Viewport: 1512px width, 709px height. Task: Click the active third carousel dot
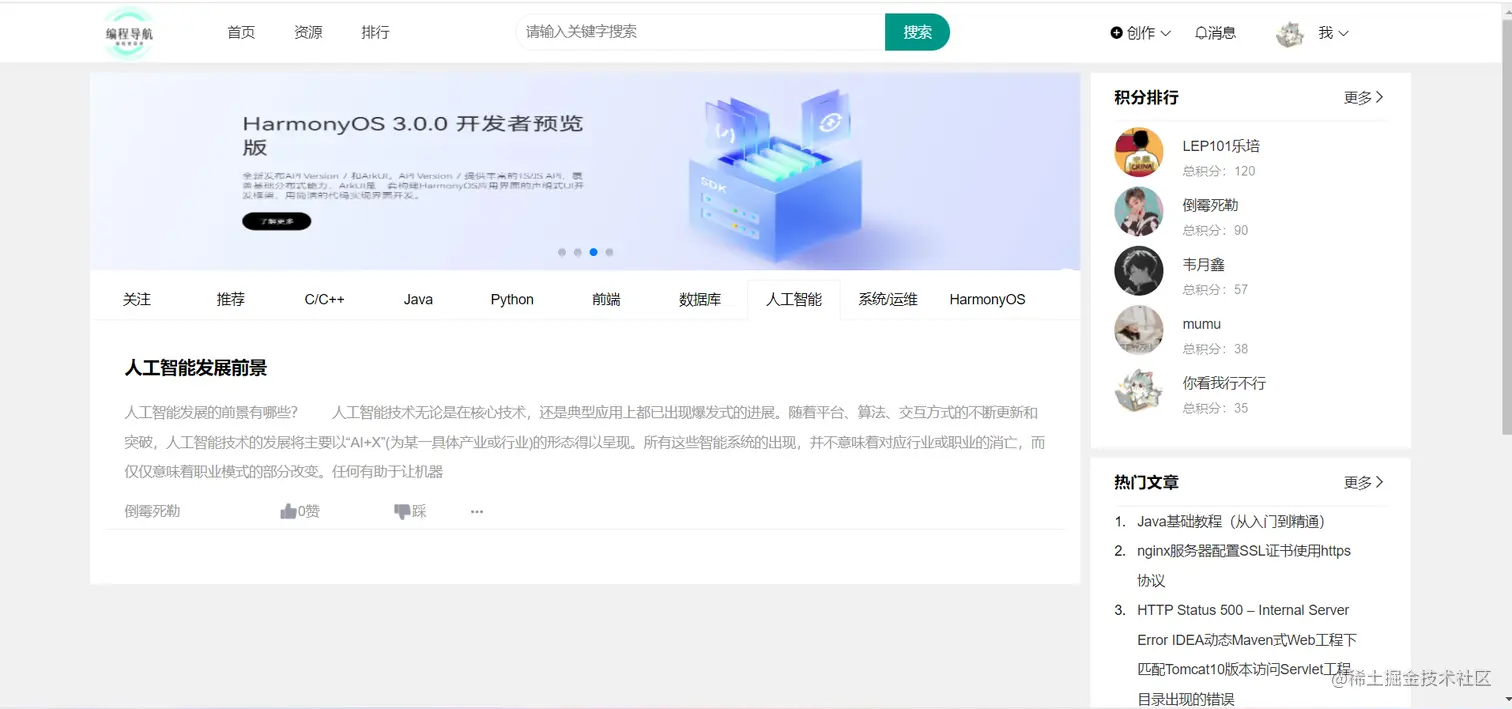594,252
